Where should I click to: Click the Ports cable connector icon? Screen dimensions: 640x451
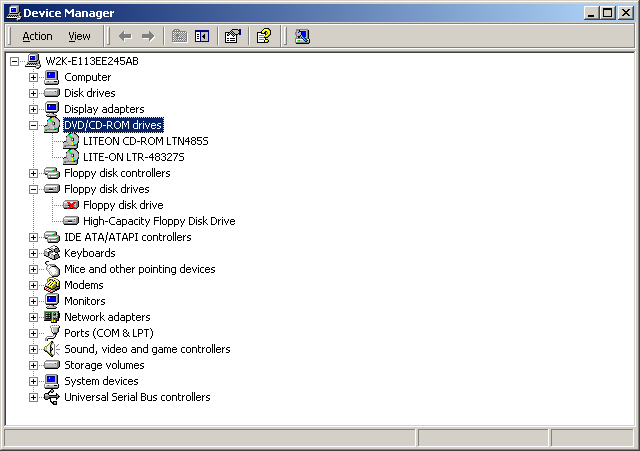[x=52, y=333]
